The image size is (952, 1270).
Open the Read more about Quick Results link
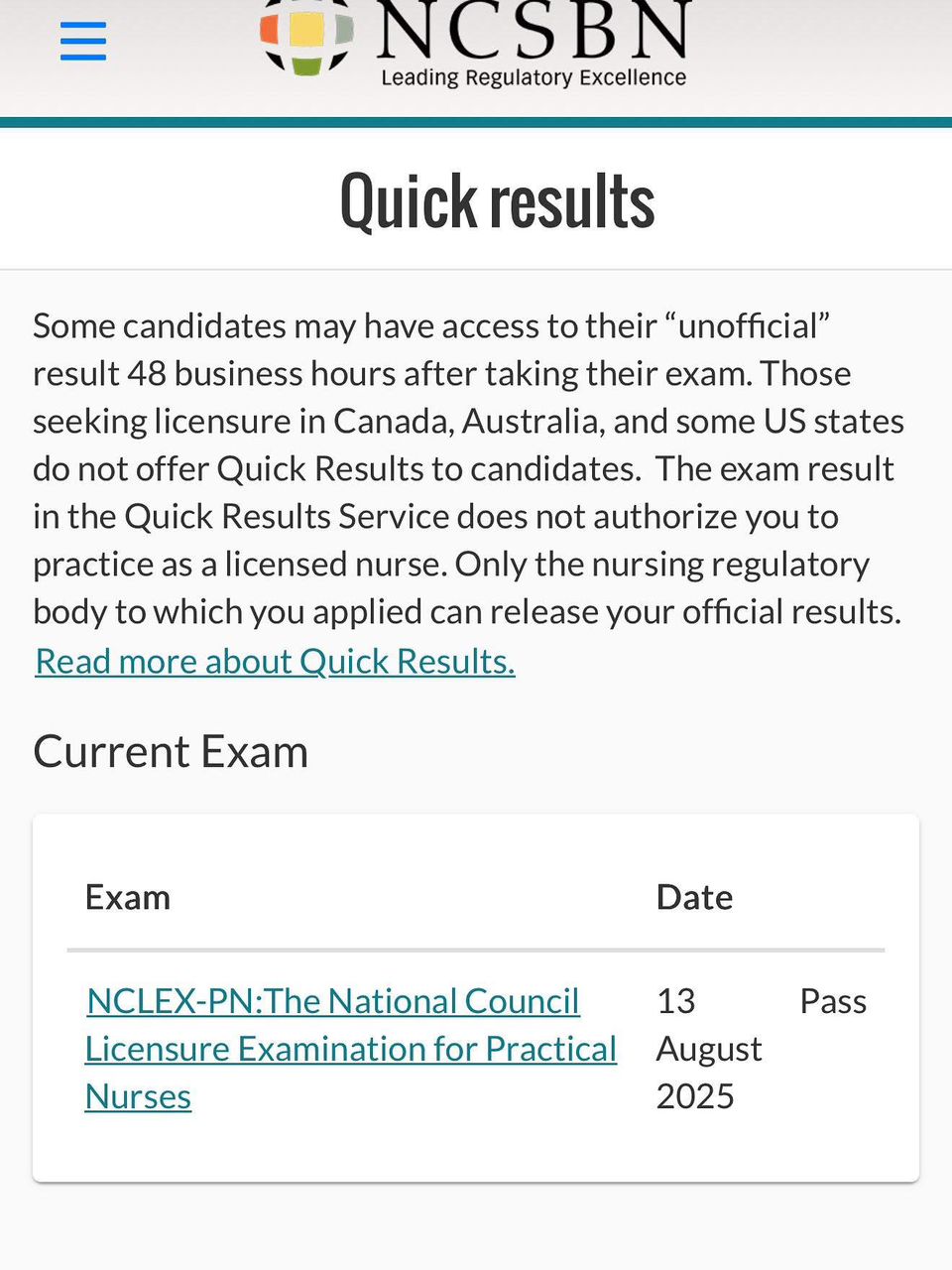point(275,661)
